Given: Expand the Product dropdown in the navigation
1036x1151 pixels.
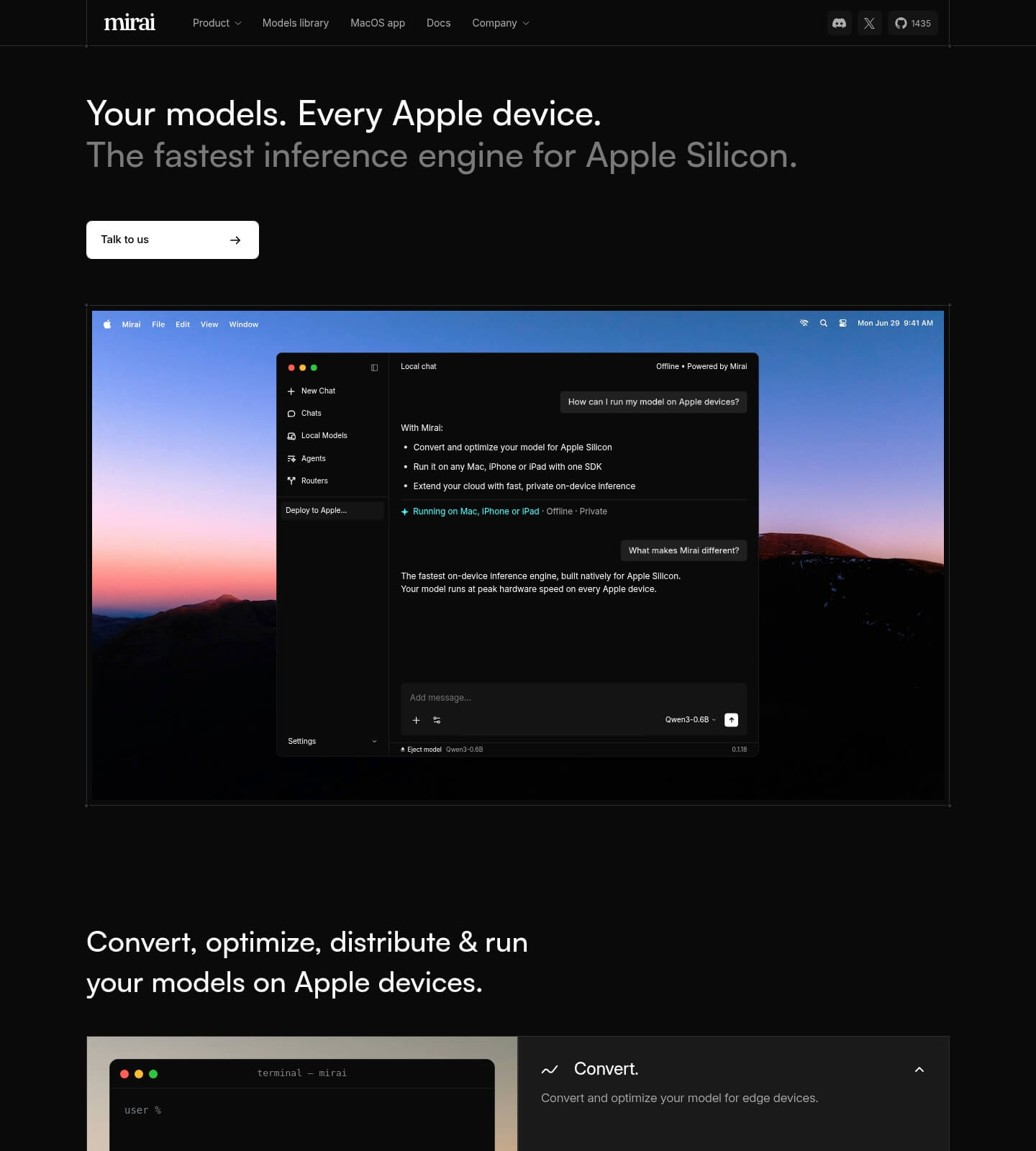Looking at the screenshot, I should pos(217,23).
